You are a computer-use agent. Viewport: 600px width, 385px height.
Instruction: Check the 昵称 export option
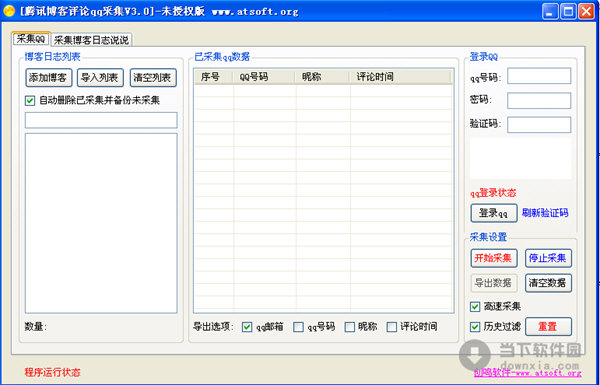(349, 327)
